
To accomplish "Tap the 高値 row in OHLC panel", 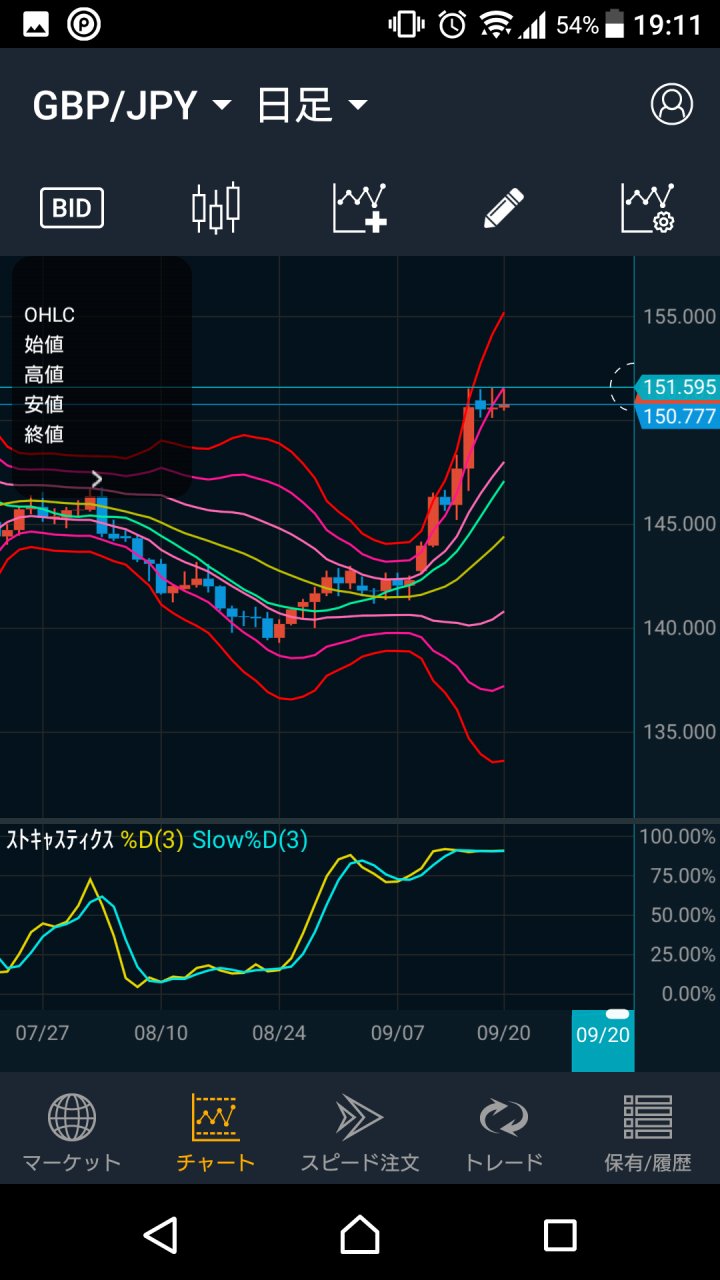I will (x=44, y=375).
